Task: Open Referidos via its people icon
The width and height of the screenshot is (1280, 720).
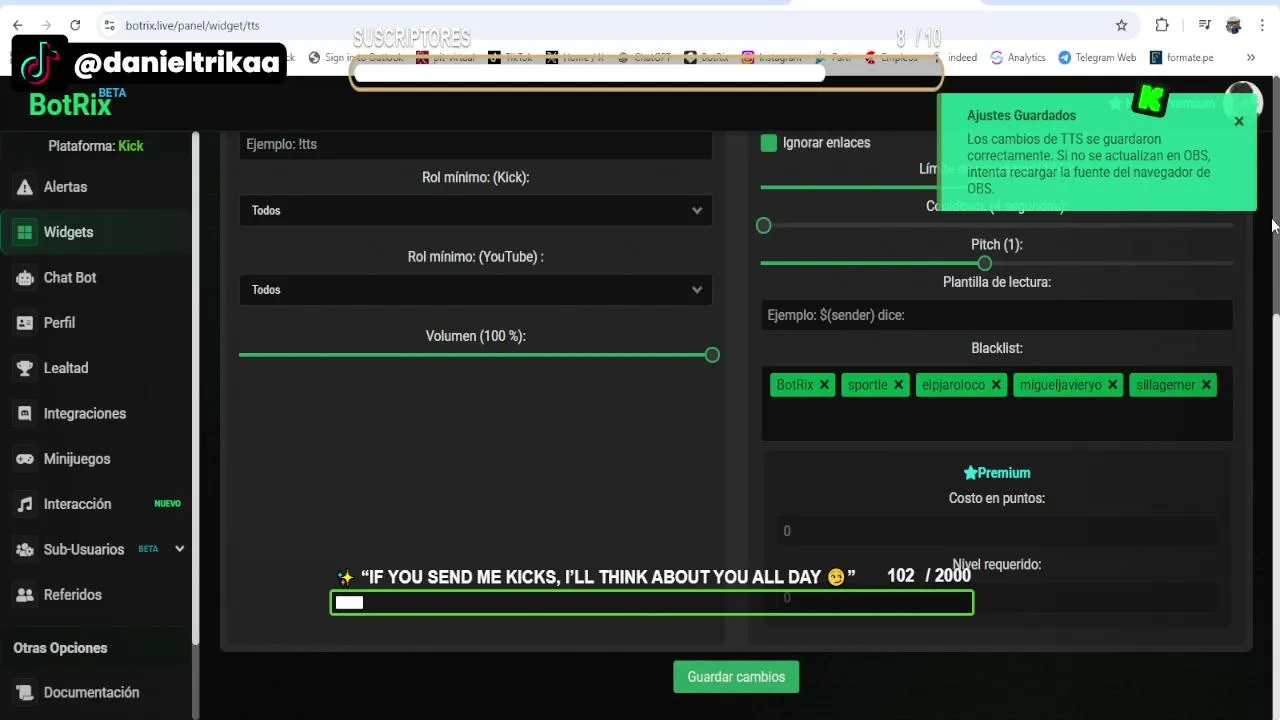Action: [25, 595]
